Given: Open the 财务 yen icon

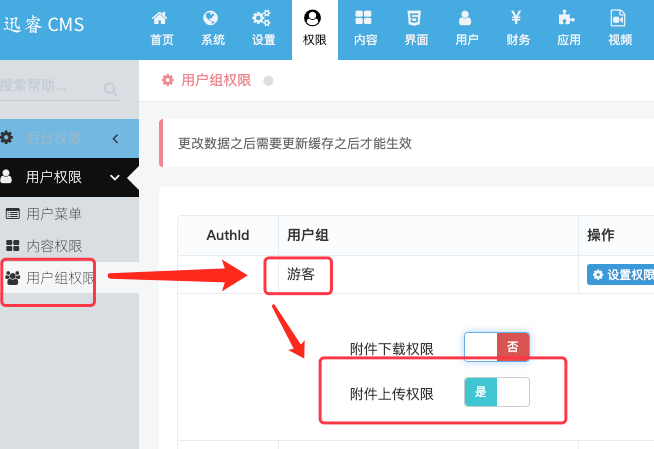Looking at the screenshot, I should pyautogui.click(x=516, y=18).
